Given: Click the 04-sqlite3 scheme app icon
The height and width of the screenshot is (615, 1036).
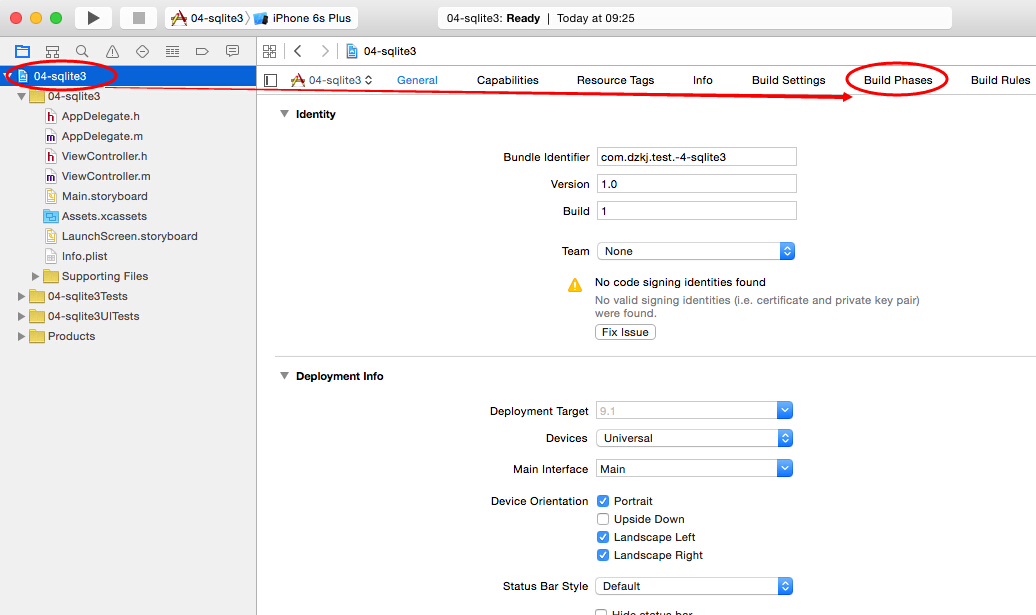Looking at the screenshot, I should 178,18.
